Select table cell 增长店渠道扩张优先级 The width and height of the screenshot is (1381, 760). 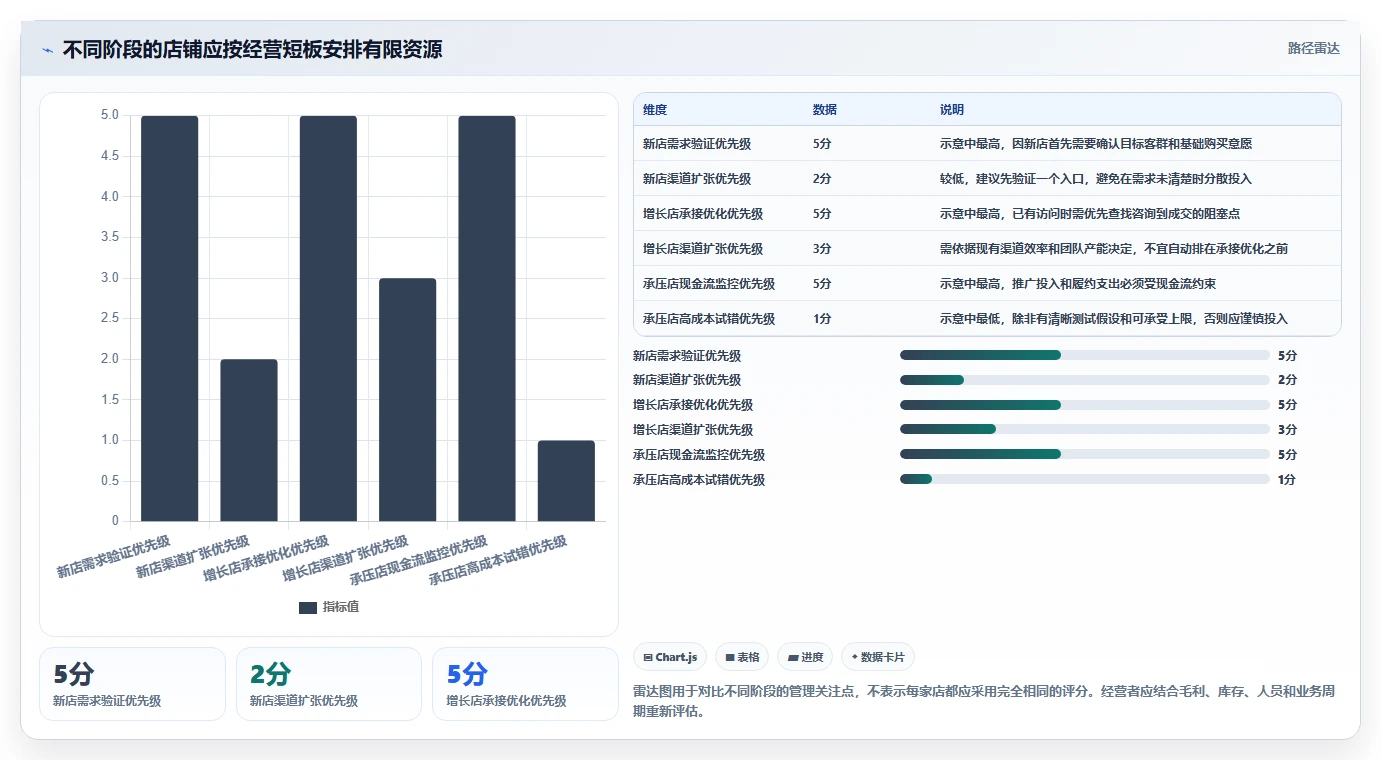point(703,249)
